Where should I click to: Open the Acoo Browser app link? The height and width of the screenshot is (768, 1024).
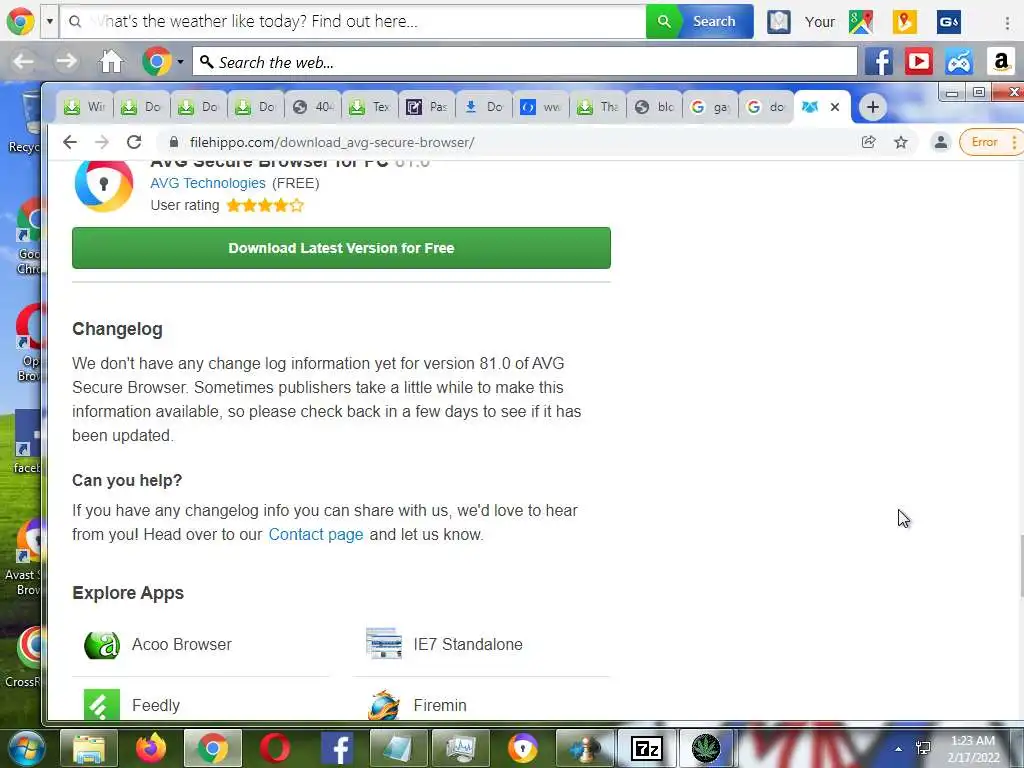coord(182,645)
